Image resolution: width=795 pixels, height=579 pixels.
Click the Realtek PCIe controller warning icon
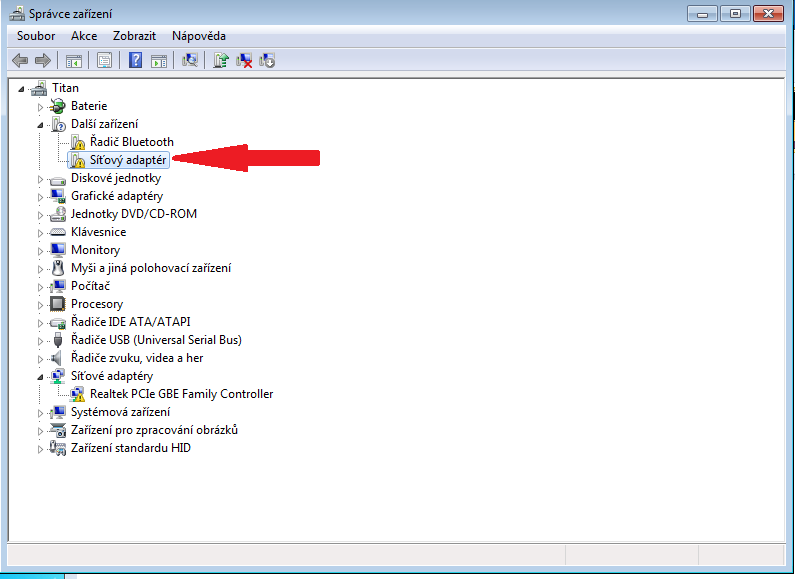(x=78, y=394)
